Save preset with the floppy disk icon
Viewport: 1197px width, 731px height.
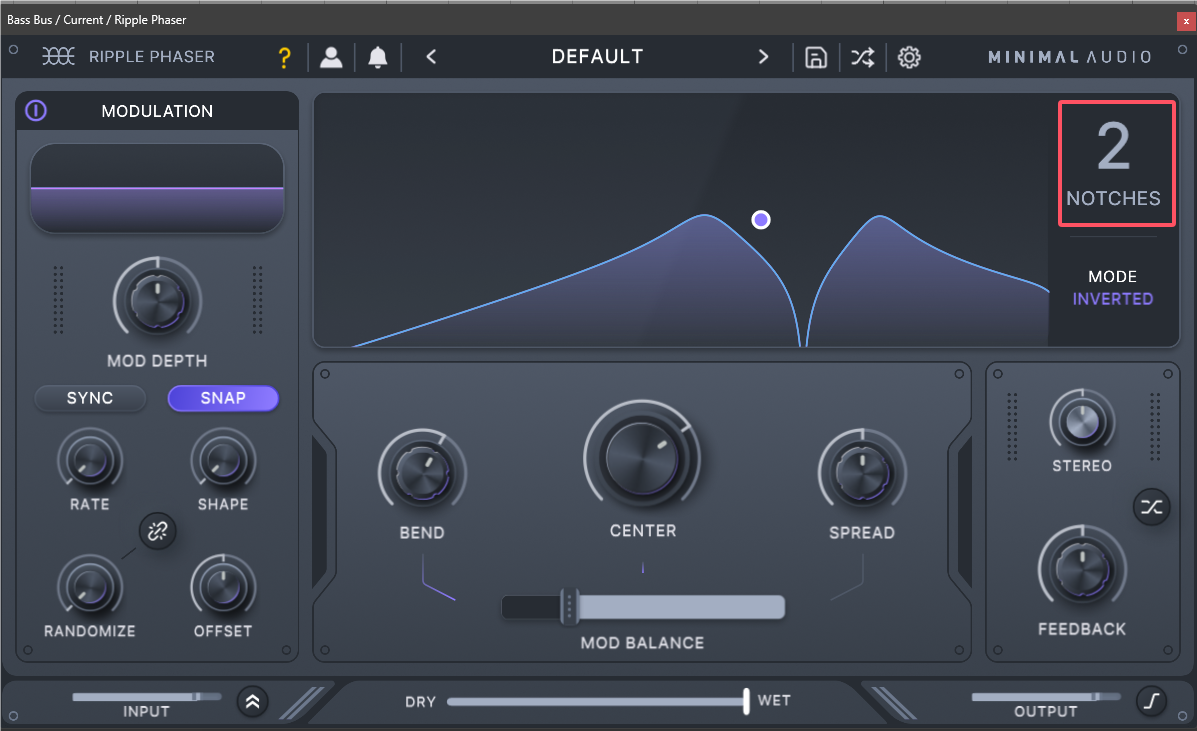click(x=816, y=58)
